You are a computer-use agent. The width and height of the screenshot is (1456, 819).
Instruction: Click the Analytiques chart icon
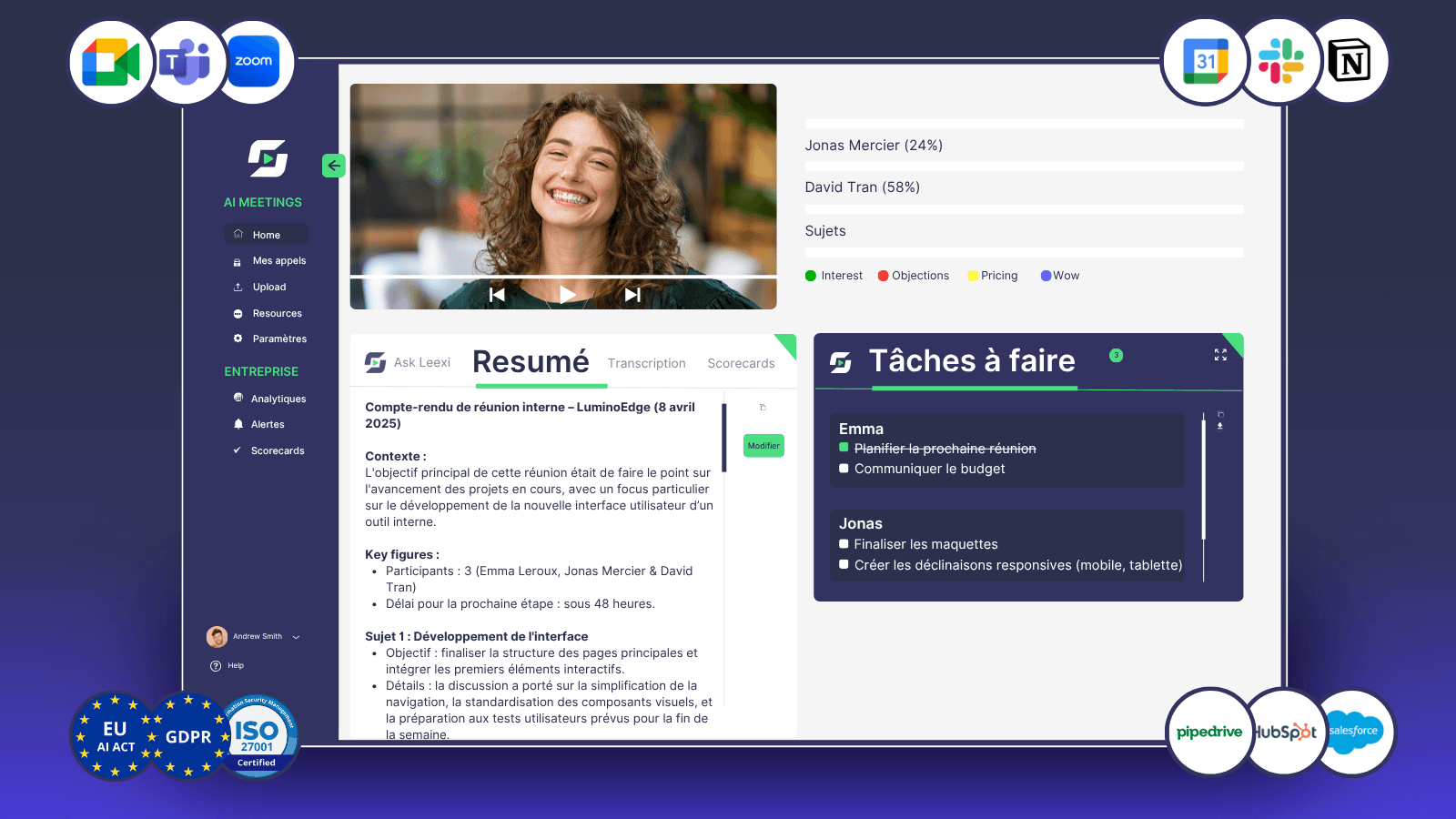click(x=238, y=398)
